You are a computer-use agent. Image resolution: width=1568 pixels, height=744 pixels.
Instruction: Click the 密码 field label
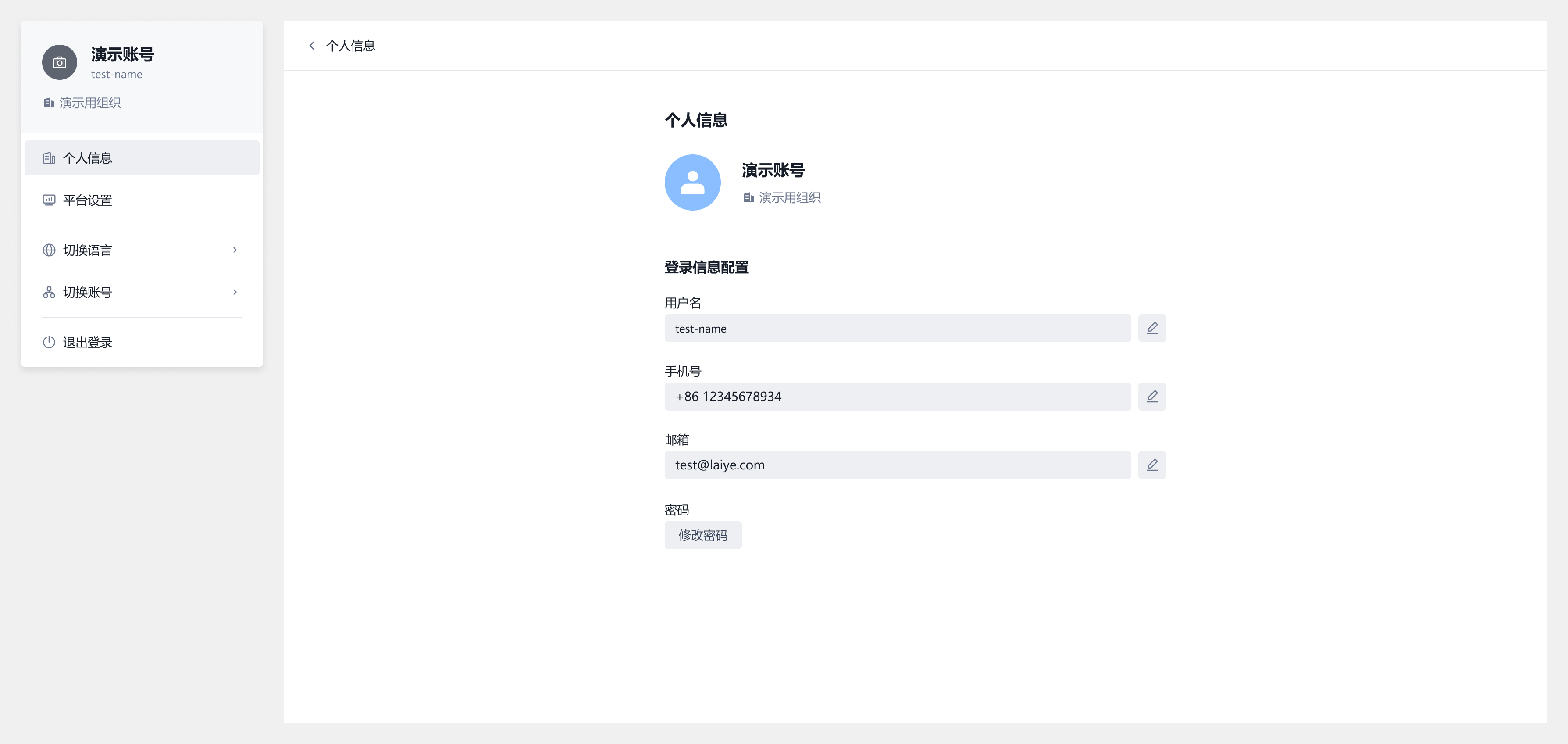tap(676, 510)
